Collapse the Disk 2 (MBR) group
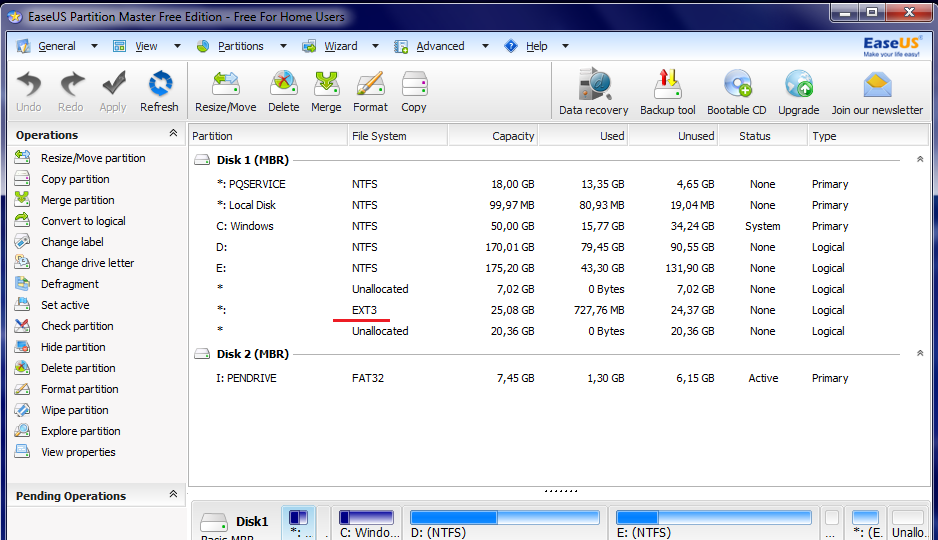 pyautogui.click(x=919, y=353)
